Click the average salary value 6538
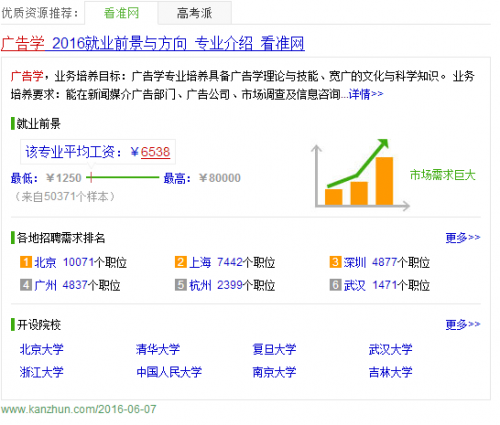 (155, 152)
